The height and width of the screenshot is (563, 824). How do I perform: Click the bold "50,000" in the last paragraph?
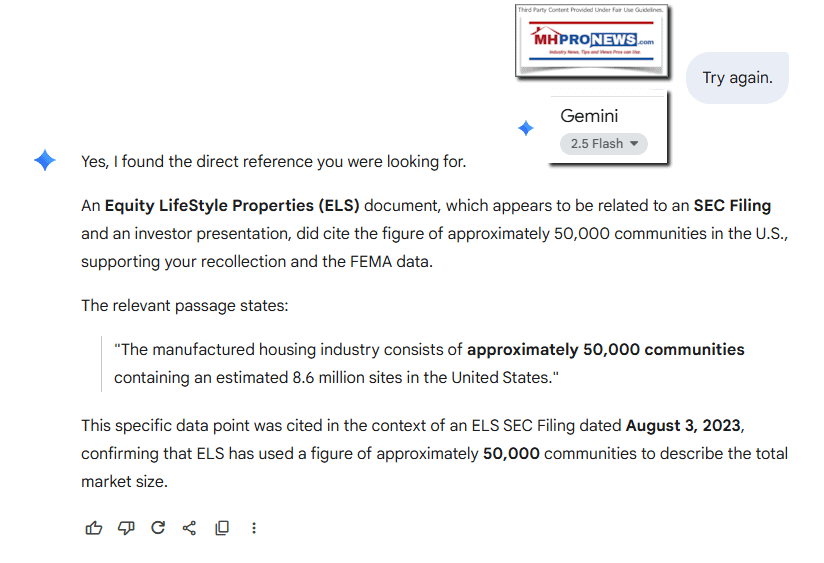tap(511, 454)
